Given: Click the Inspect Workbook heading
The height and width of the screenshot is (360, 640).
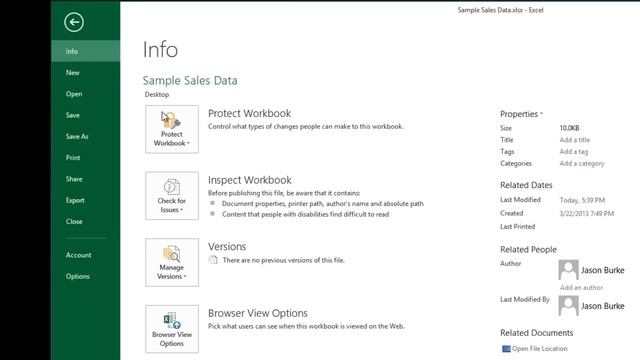Looking at the screenshot, I should pyautogui.click(x=249, y=180).
